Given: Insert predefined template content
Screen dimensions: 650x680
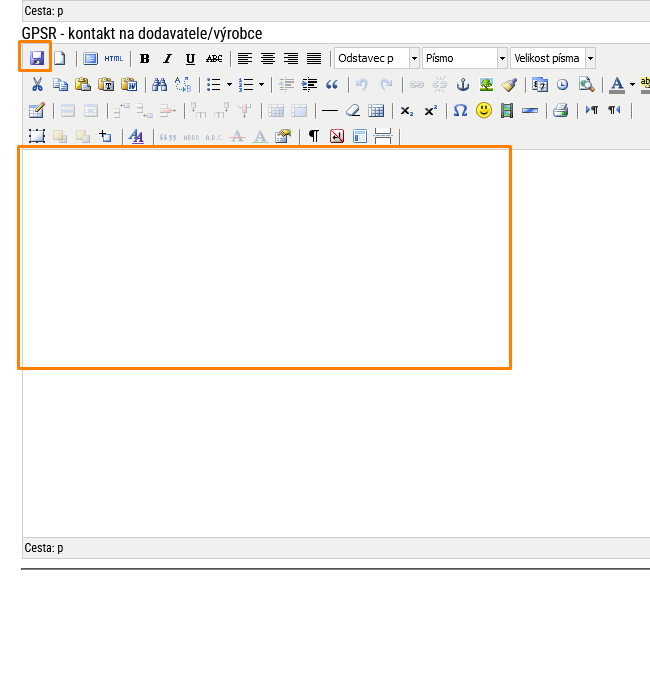Looking at the screenshot, I should tap(360, 137).
